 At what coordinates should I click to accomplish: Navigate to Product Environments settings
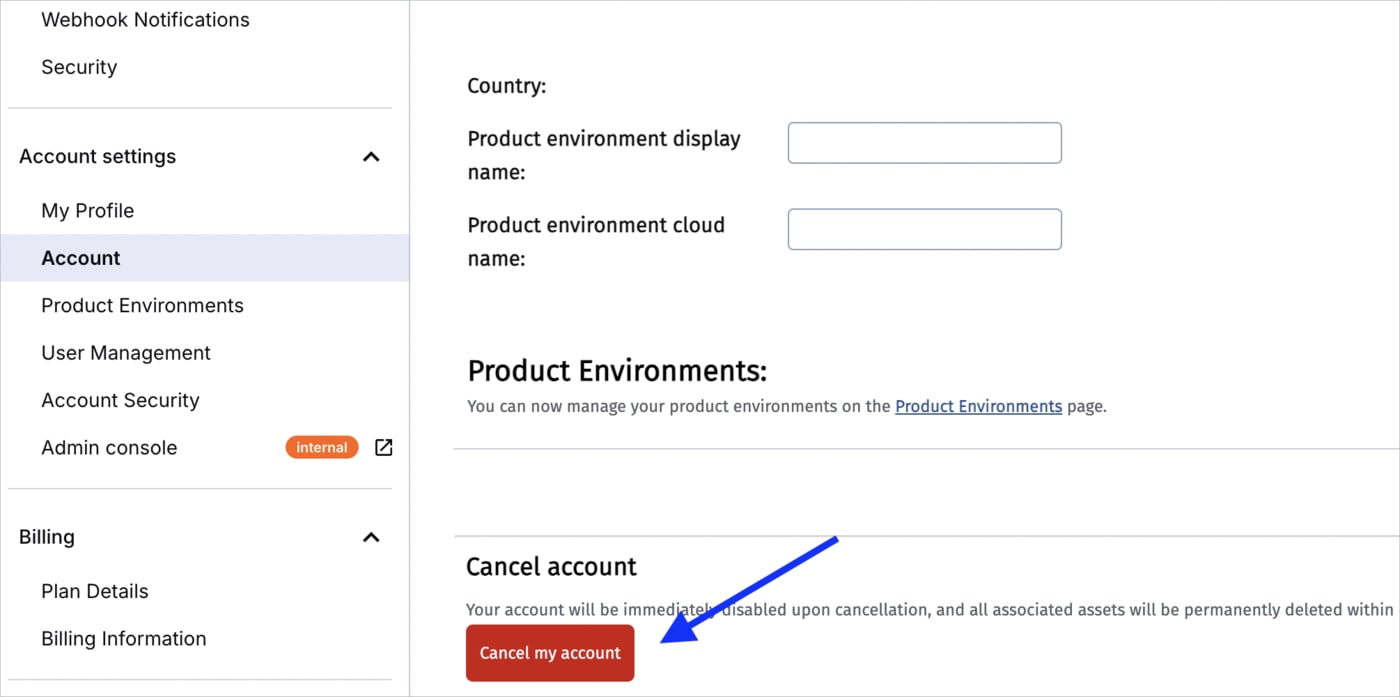pyautogui.click(x=142, y=305)
